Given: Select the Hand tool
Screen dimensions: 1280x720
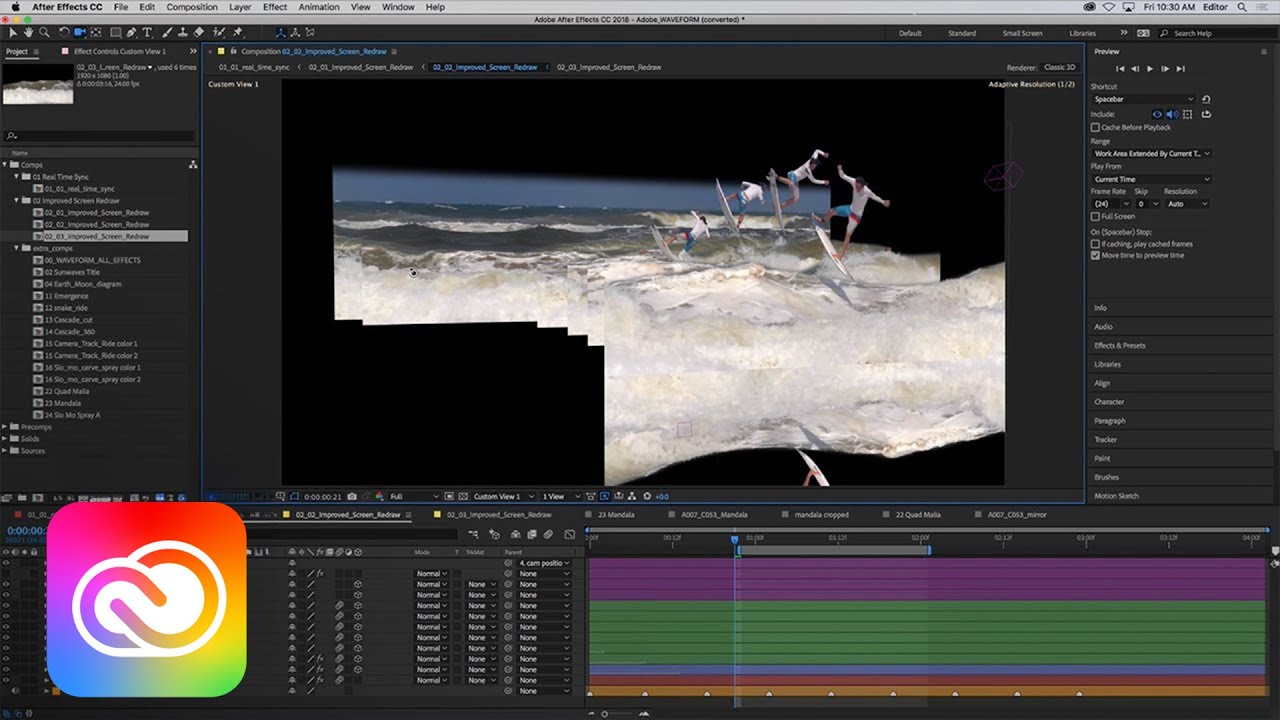Looking at the screenshot, I should point(28,33).
